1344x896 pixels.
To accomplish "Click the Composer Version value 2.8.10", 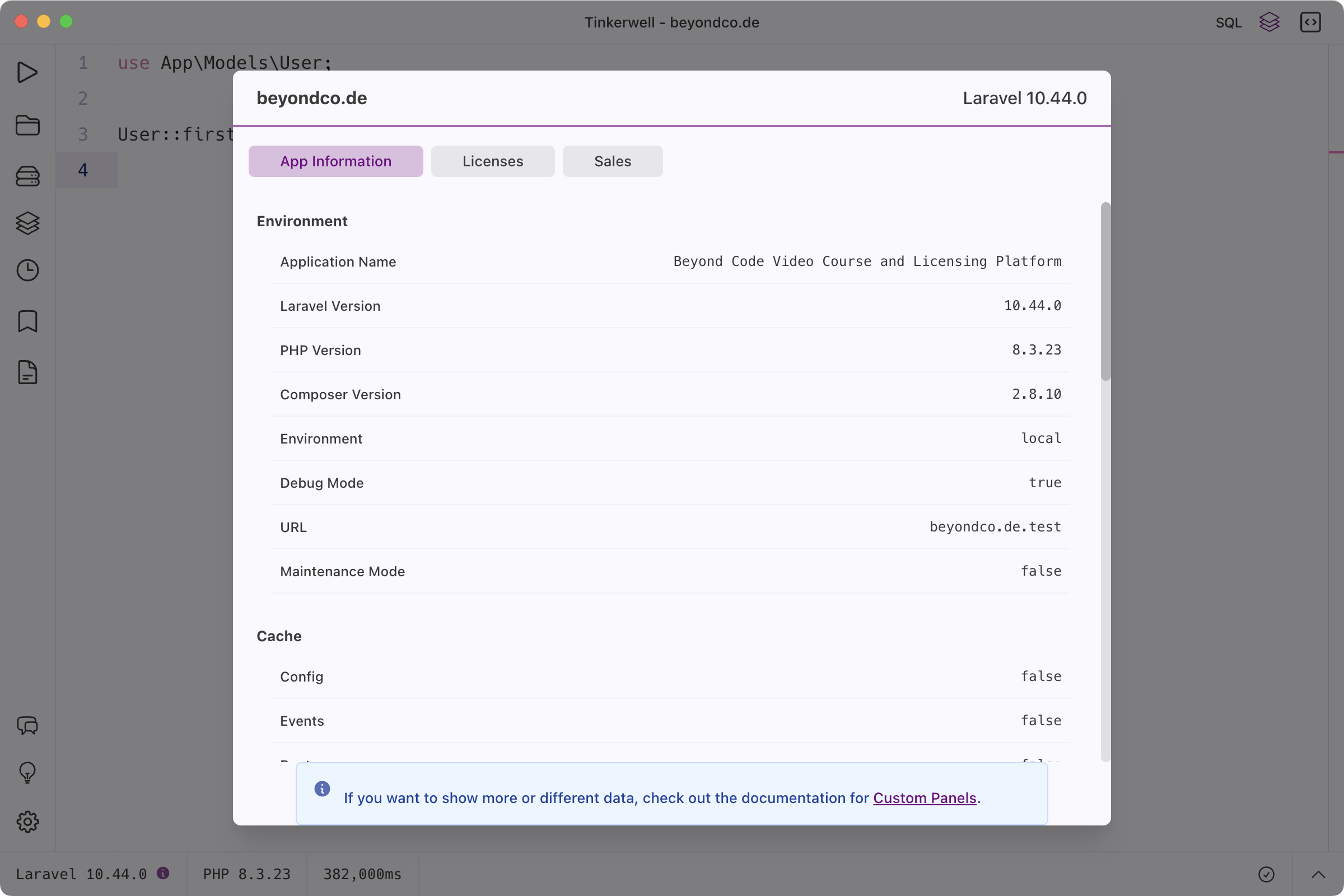I will [x=1037, y=394].
